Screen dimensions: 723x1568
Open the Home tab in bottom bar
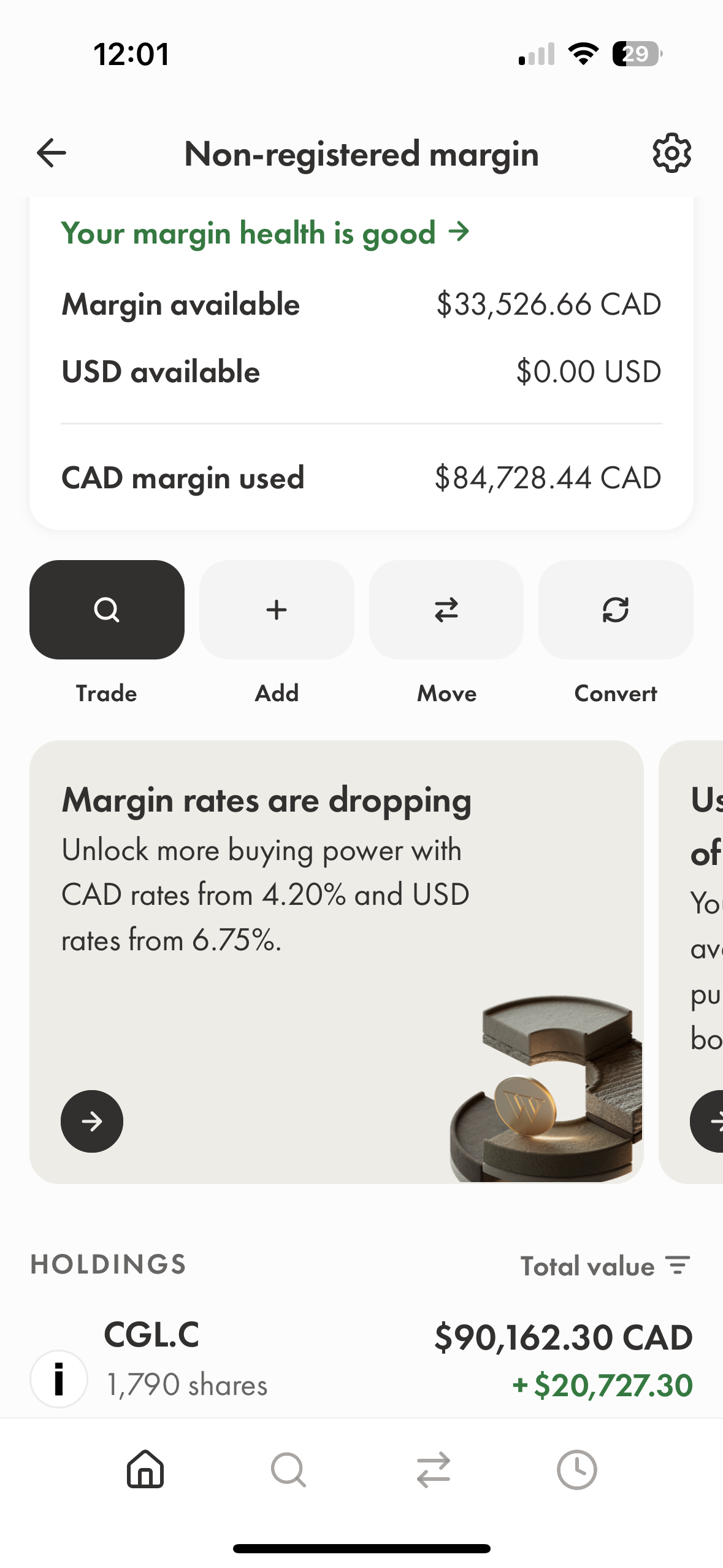point(145,1469)
